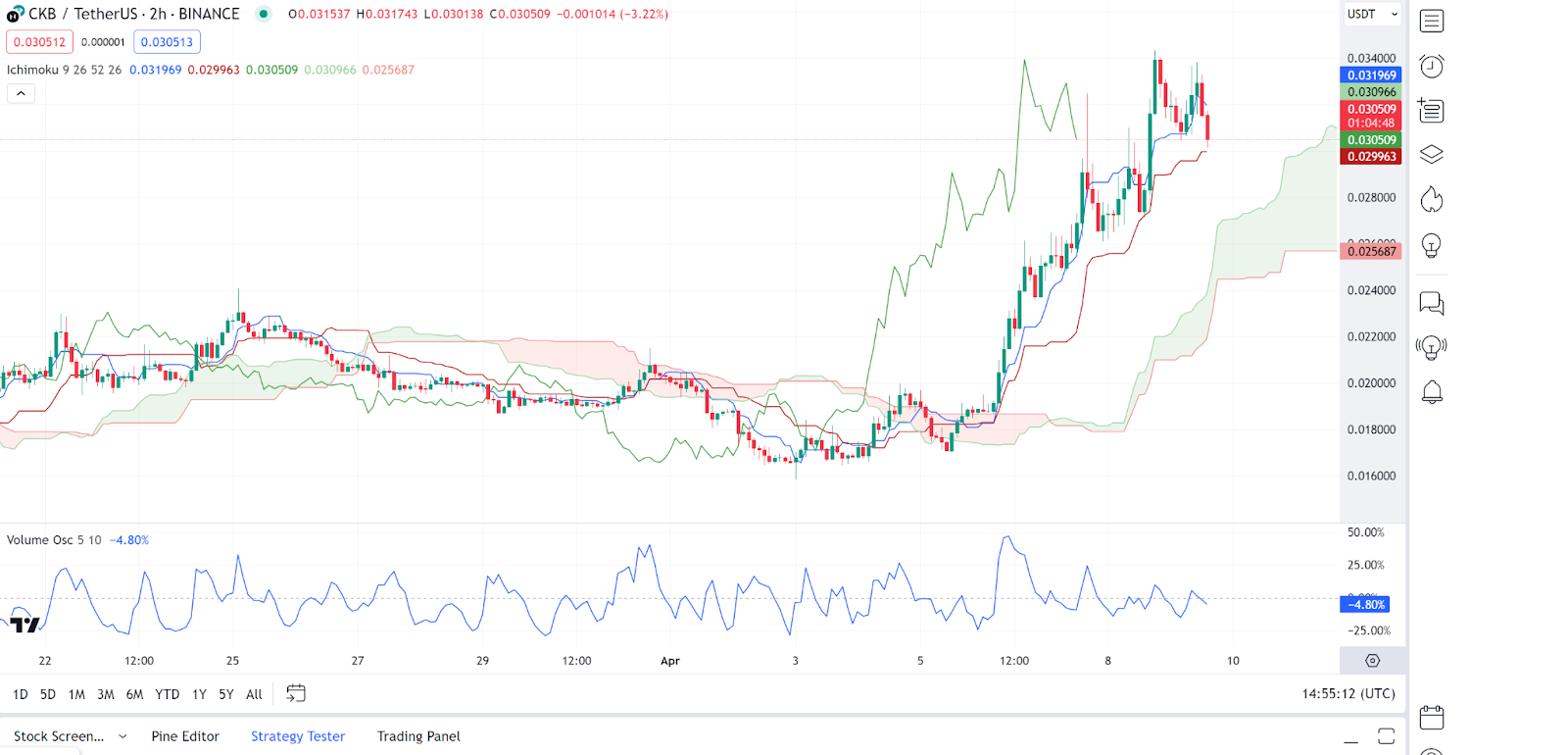The image size is (1568, 755).
Task: Set range to 6M
Action: (x=135, y=694)
